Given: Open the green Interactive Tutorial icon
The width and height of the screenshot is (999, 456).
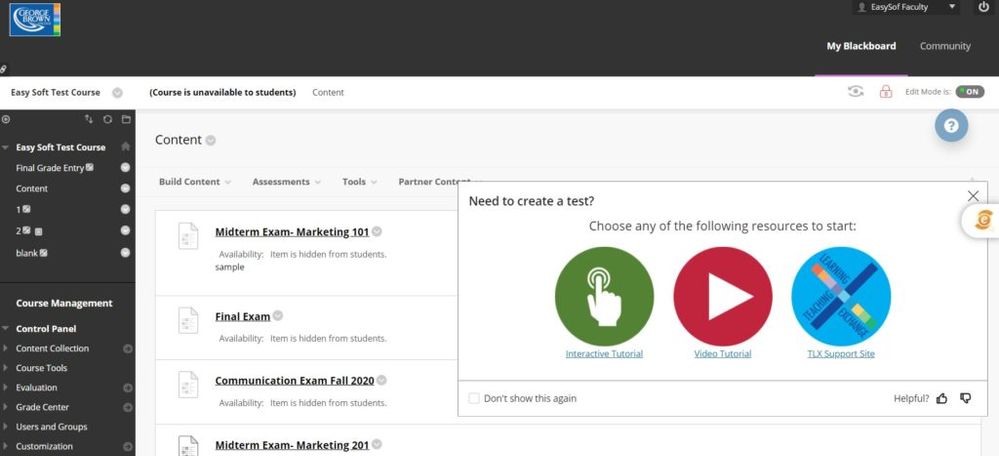Looking at the screenshot, I should (x=604, y=296).
